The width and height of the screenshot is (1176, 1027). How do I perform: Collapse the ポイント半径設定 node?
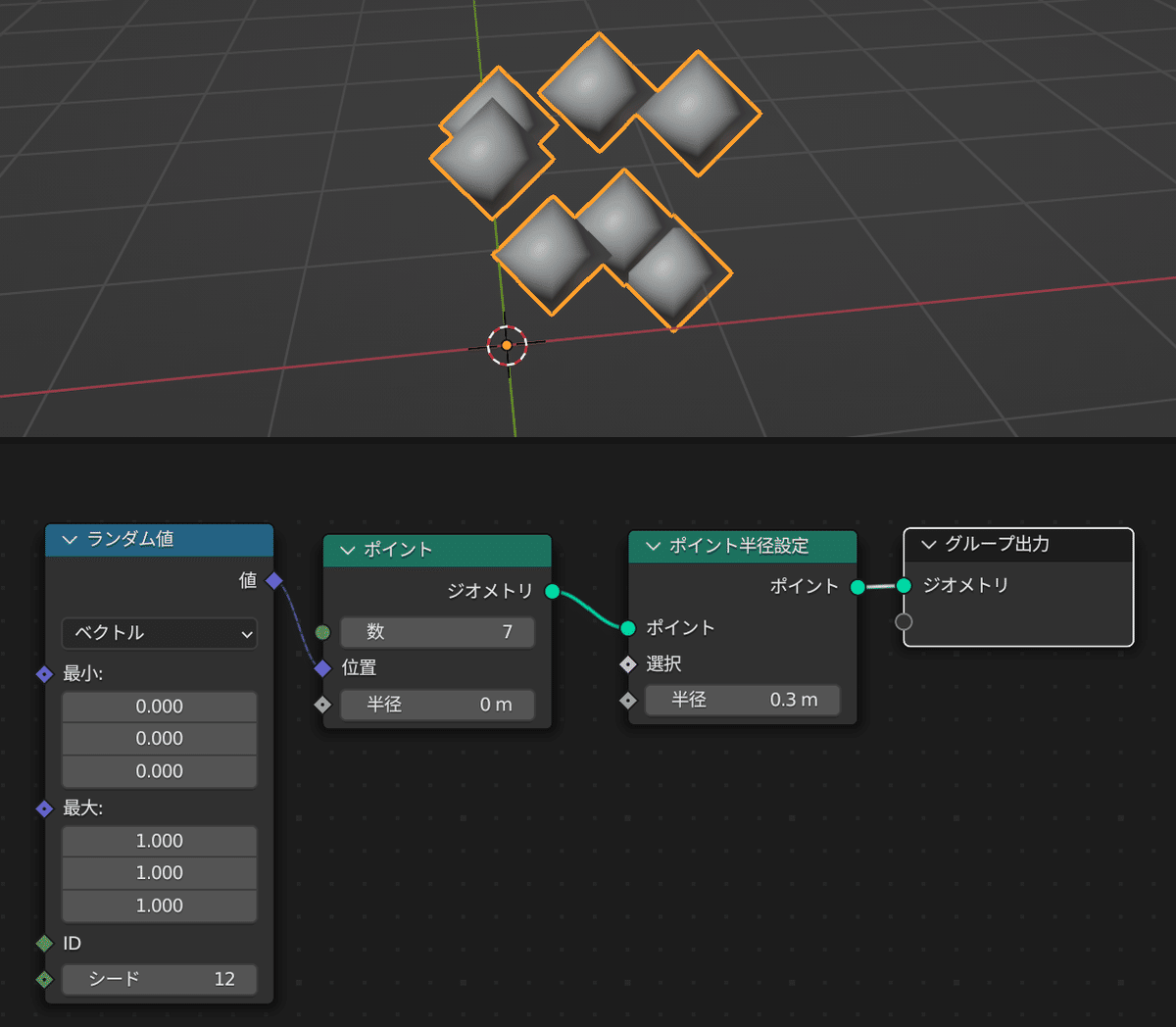(653, 546)
